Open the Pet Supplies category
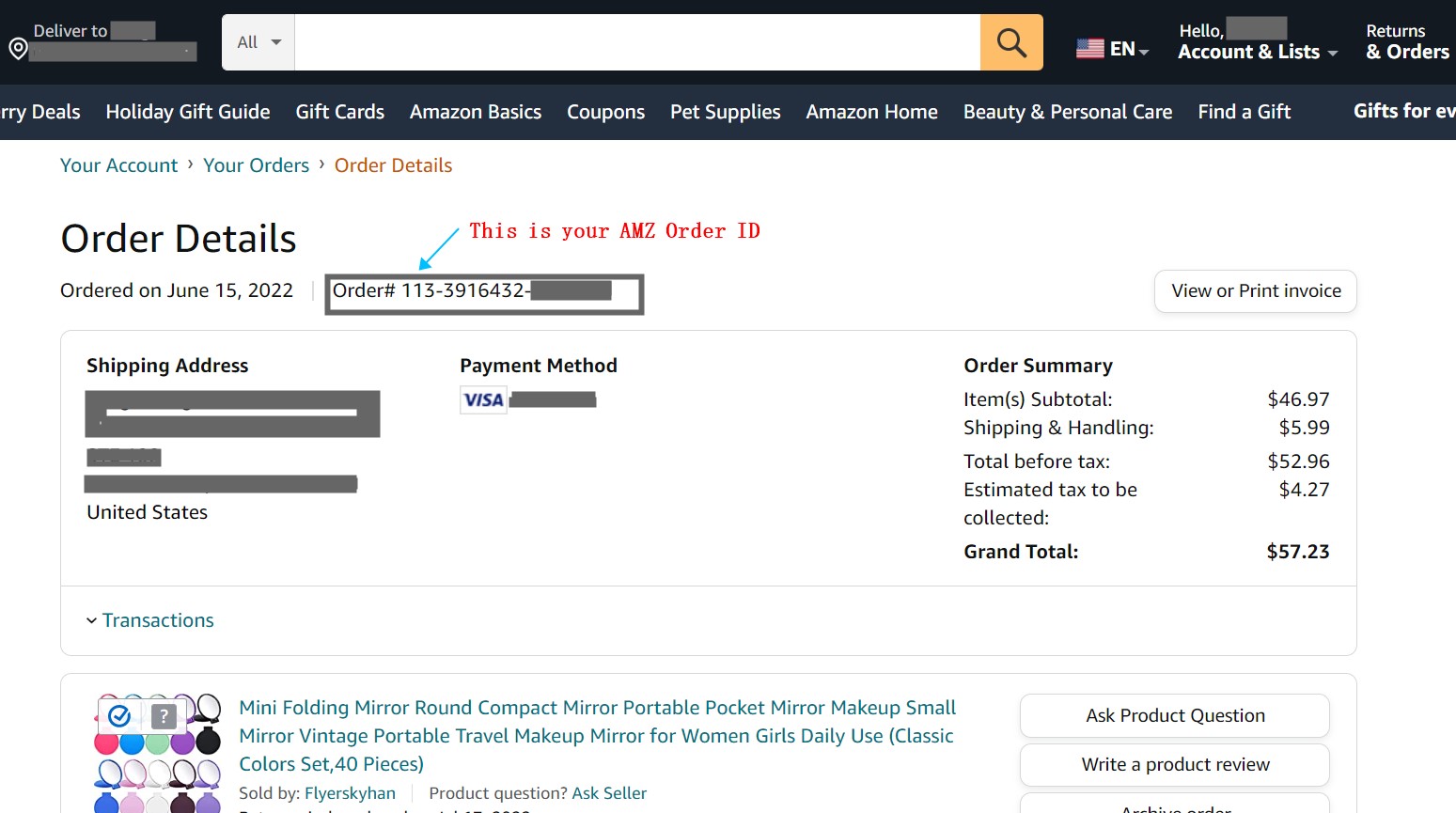The width and height of the screenshot is (1456, 813). coord(725,111)
